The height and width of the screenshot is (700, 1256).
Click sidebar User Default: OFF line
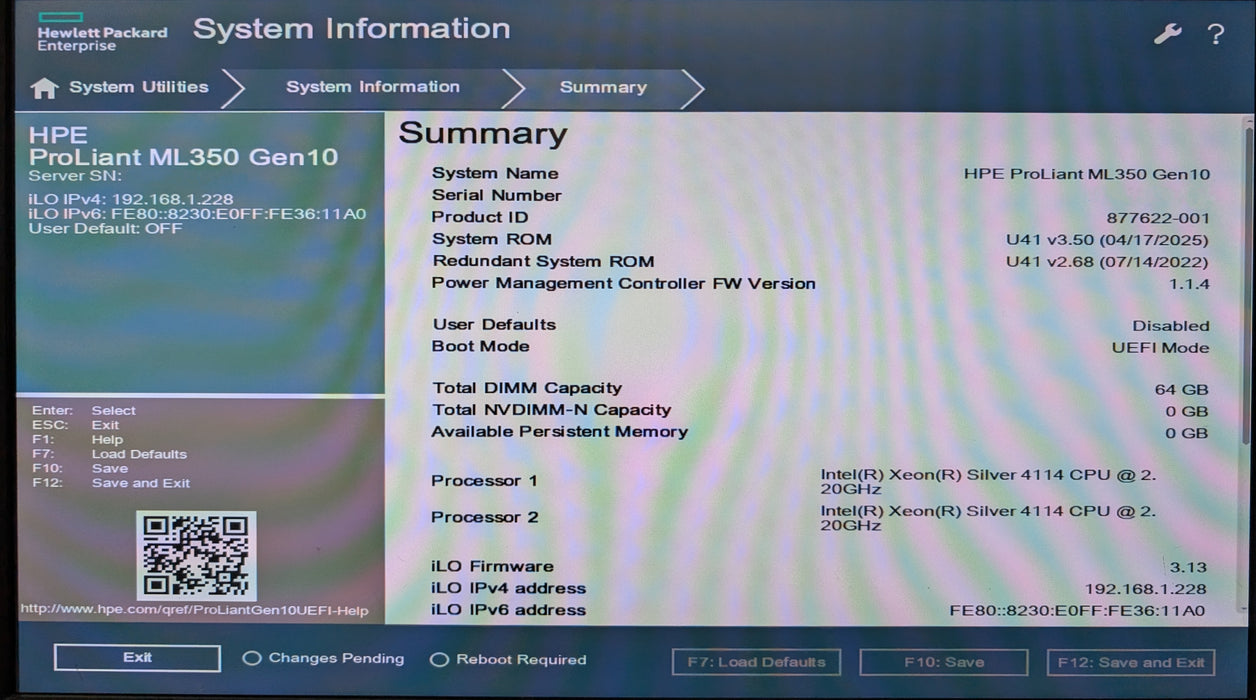[105, 228]
